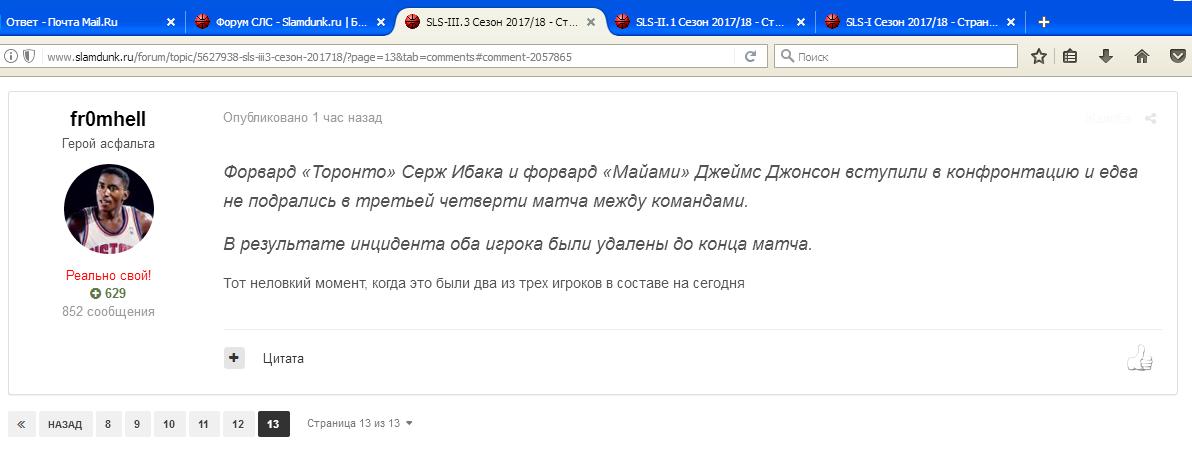The height and width of the screenshot is (449, 1192).
Task: Click tracking protection shield icon
Action: (29, 57)
